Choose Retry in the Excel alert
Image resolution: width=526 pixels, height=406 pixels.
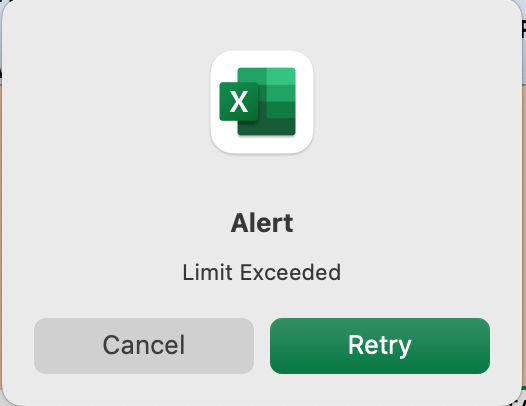pos(380,346)
